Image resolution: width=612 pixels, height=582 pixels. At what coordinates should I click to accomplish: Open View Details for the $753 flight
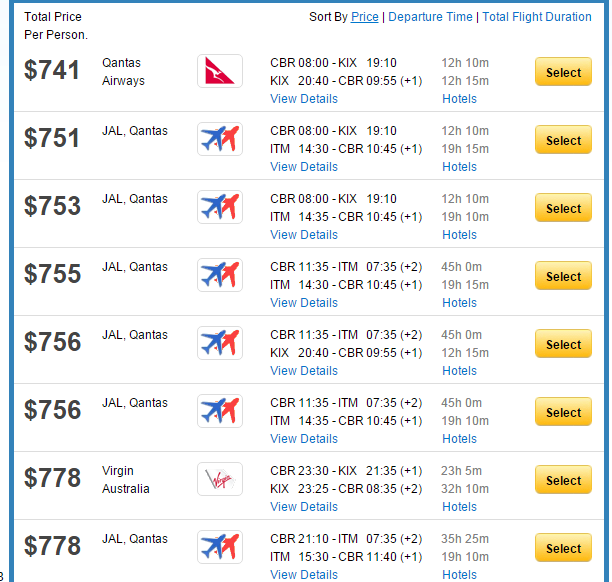point(304,235)
